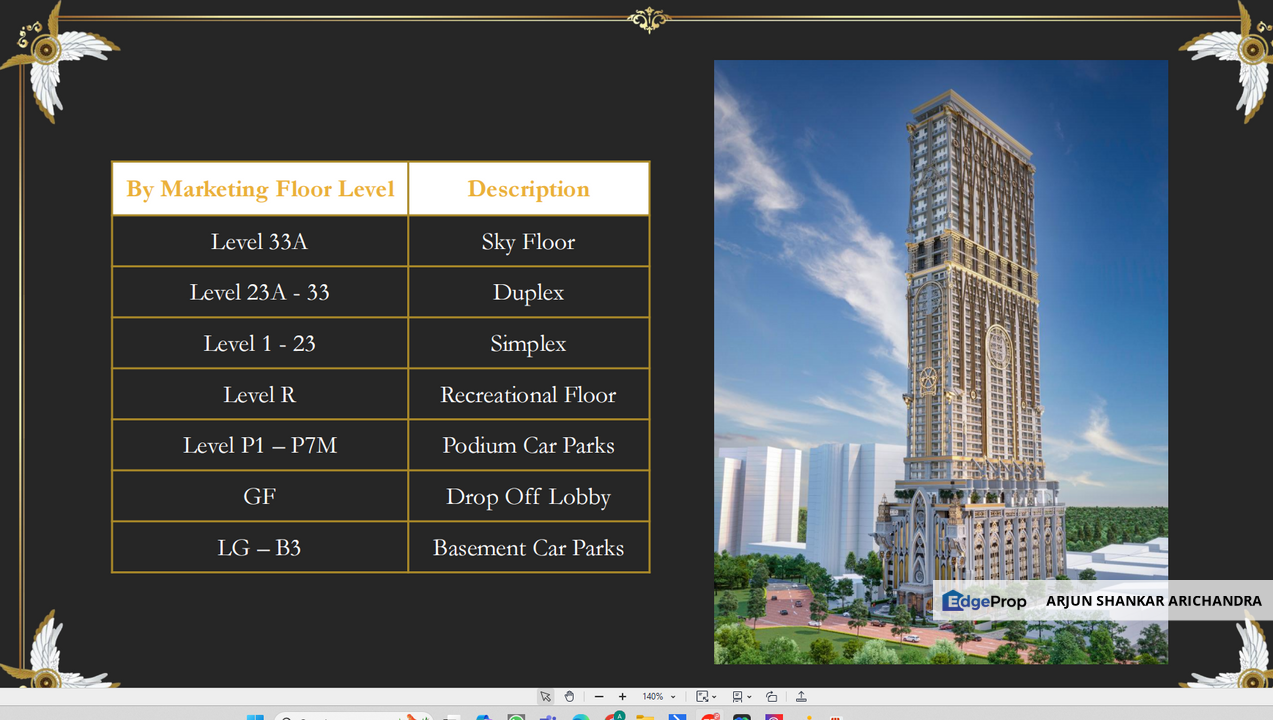The image size is (1273, 720).
Task: Open the 140% zoom level dropdown
Action: click(659, 697)
